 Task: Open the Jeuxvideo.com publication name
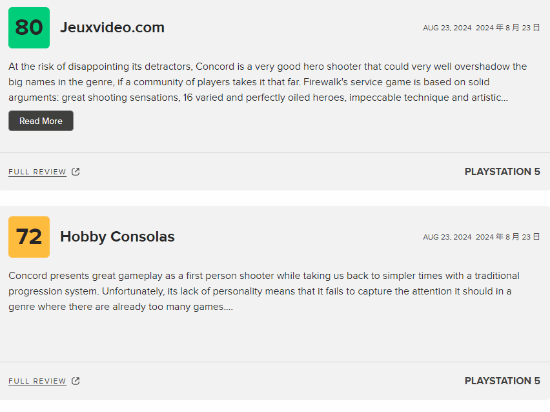pos(112,28)
